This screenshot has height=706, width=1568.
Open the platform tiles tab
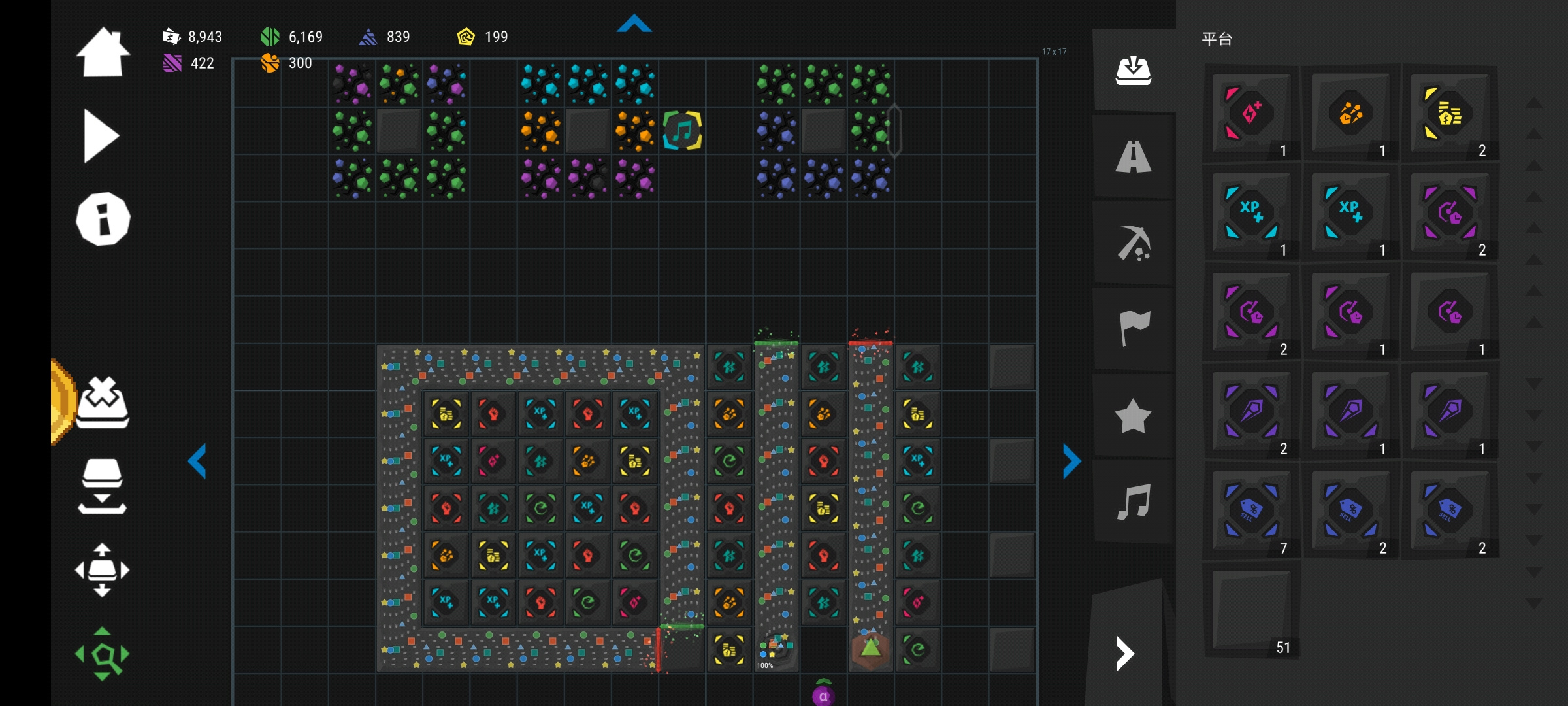point(1134,70)
